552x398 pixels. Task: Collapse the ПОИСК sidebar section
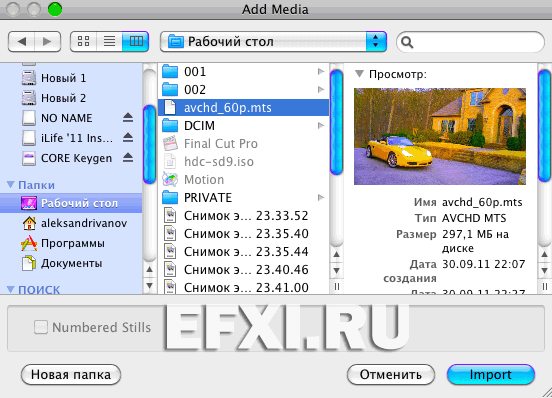[x=11, y=290]
